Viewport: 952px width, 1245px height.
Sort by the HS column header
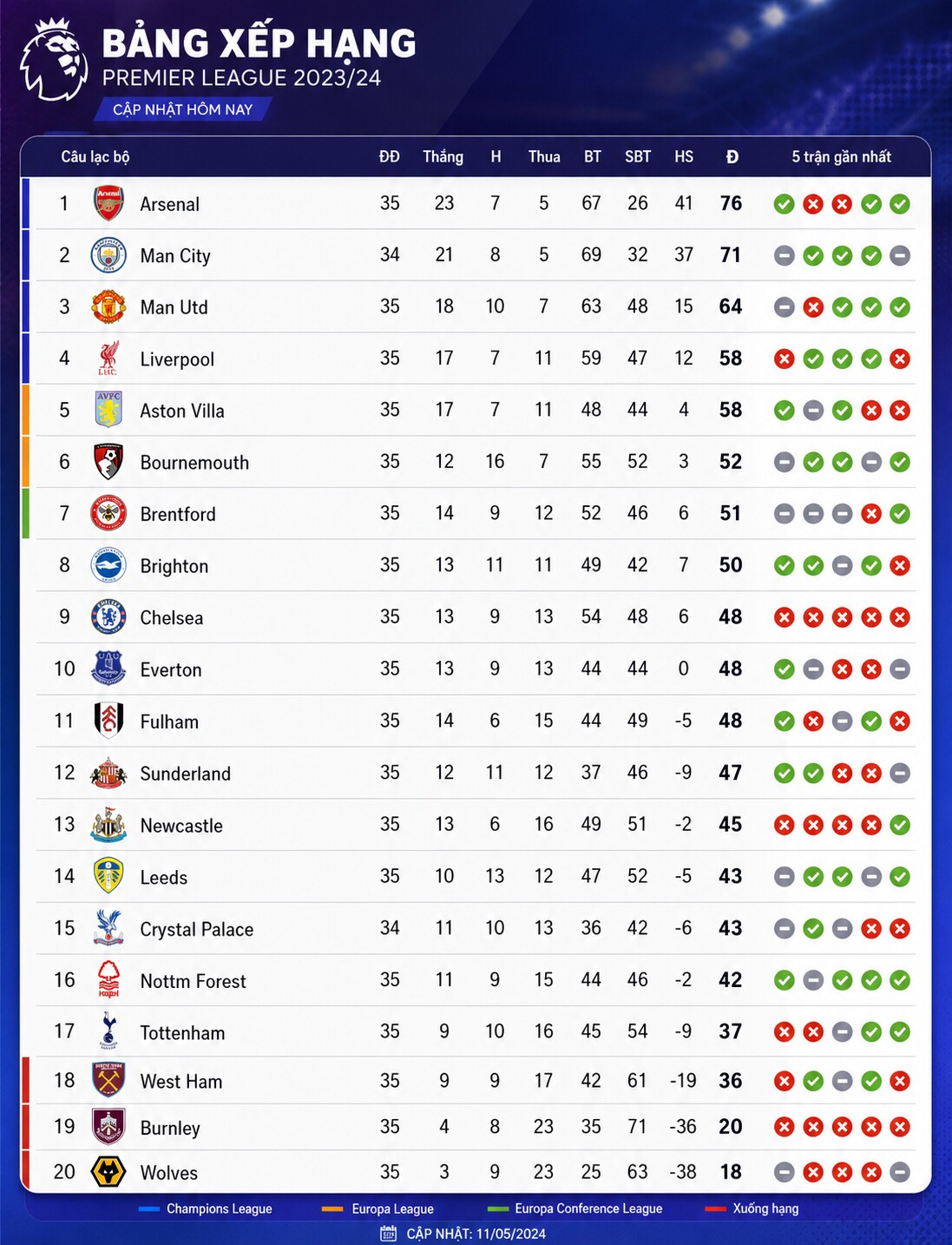click(x=684, y=156)
